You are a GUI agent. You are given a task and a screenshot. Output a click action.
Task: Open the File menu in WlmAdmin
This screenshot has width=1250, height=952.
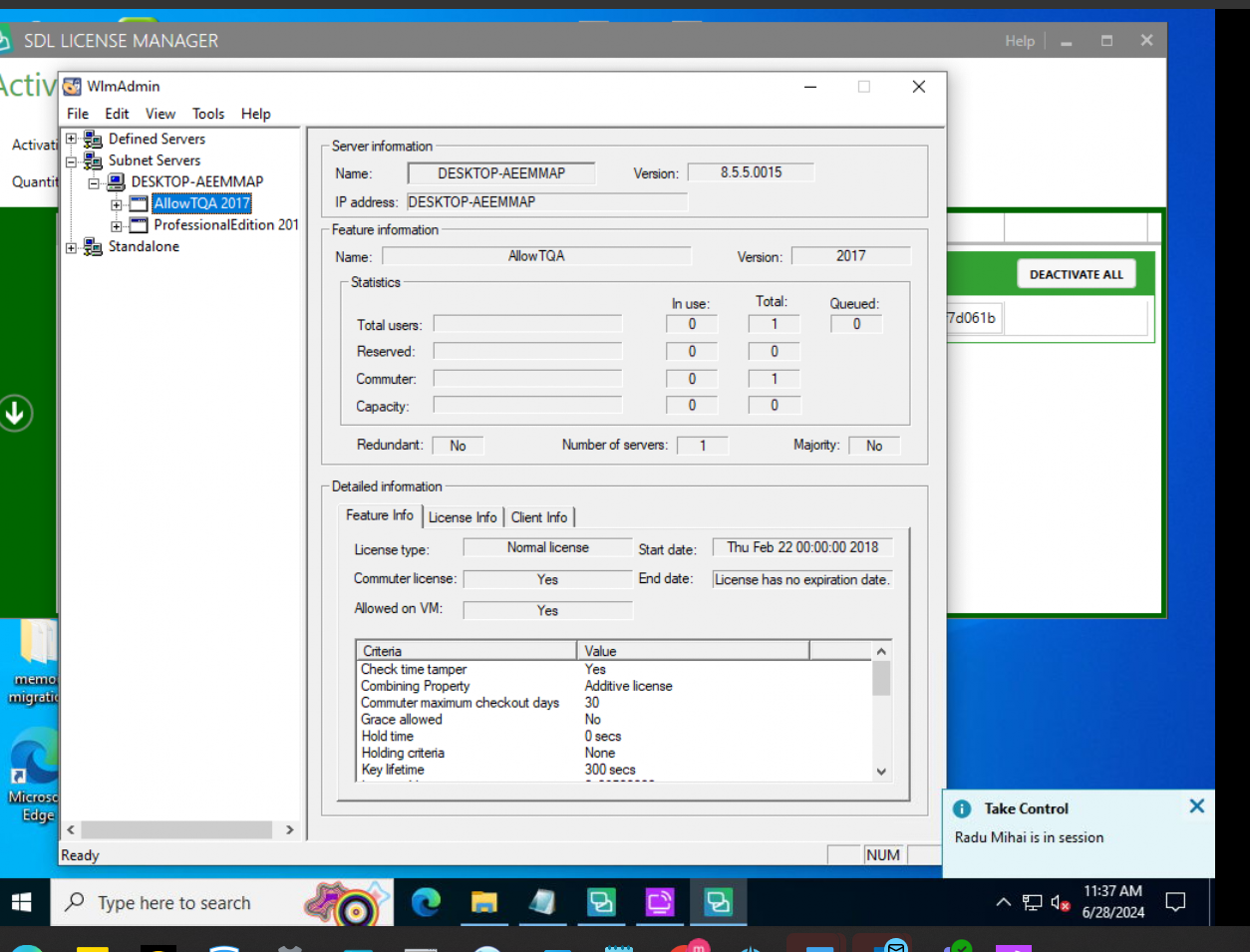click(x=78, y=114)
